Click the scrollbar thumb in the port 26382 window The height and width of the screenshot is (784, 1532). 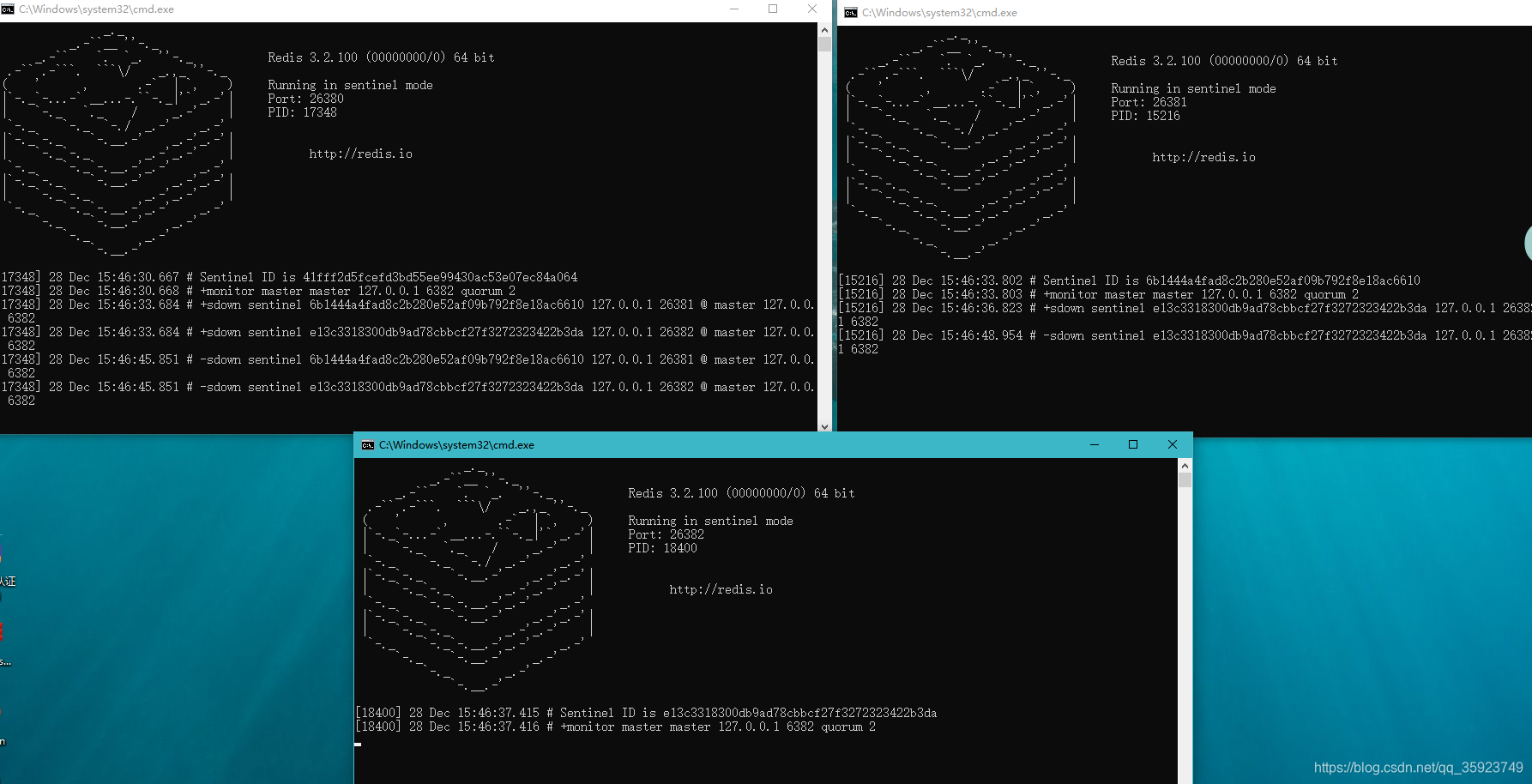click(1185, 479)
